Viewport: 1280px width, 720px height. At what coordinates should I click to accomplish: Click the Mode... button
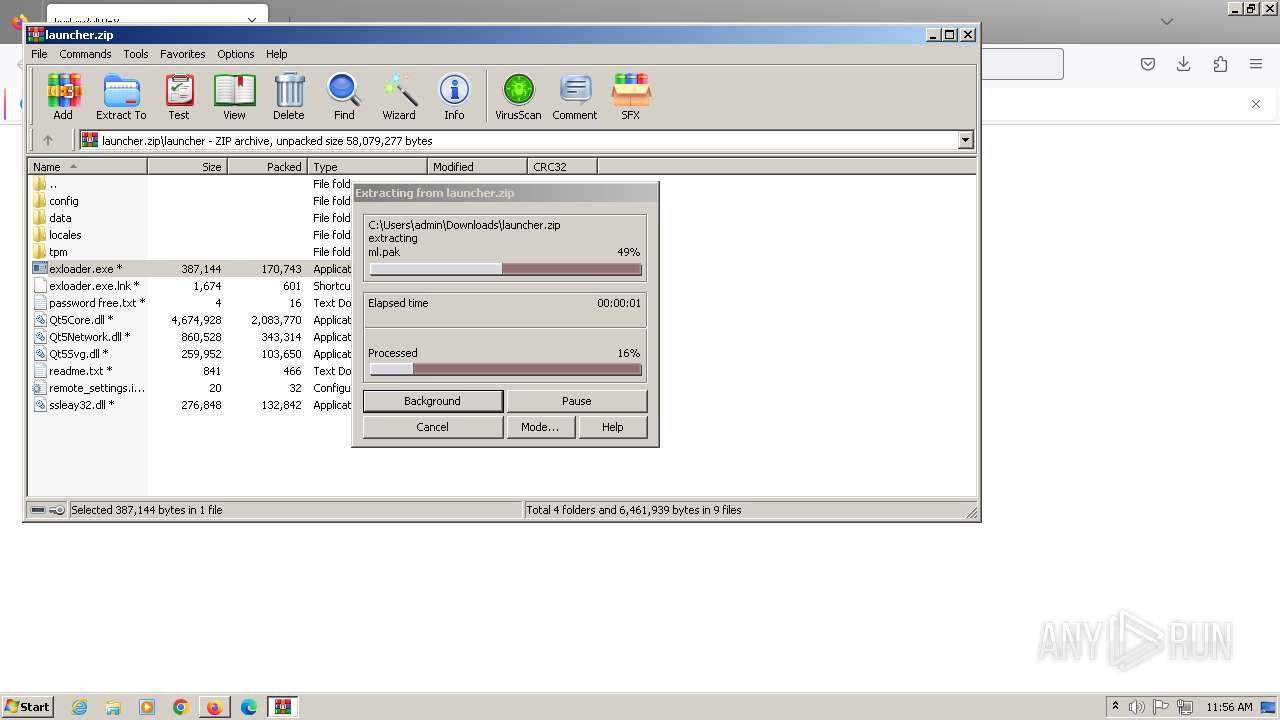(x=540, y=427)
